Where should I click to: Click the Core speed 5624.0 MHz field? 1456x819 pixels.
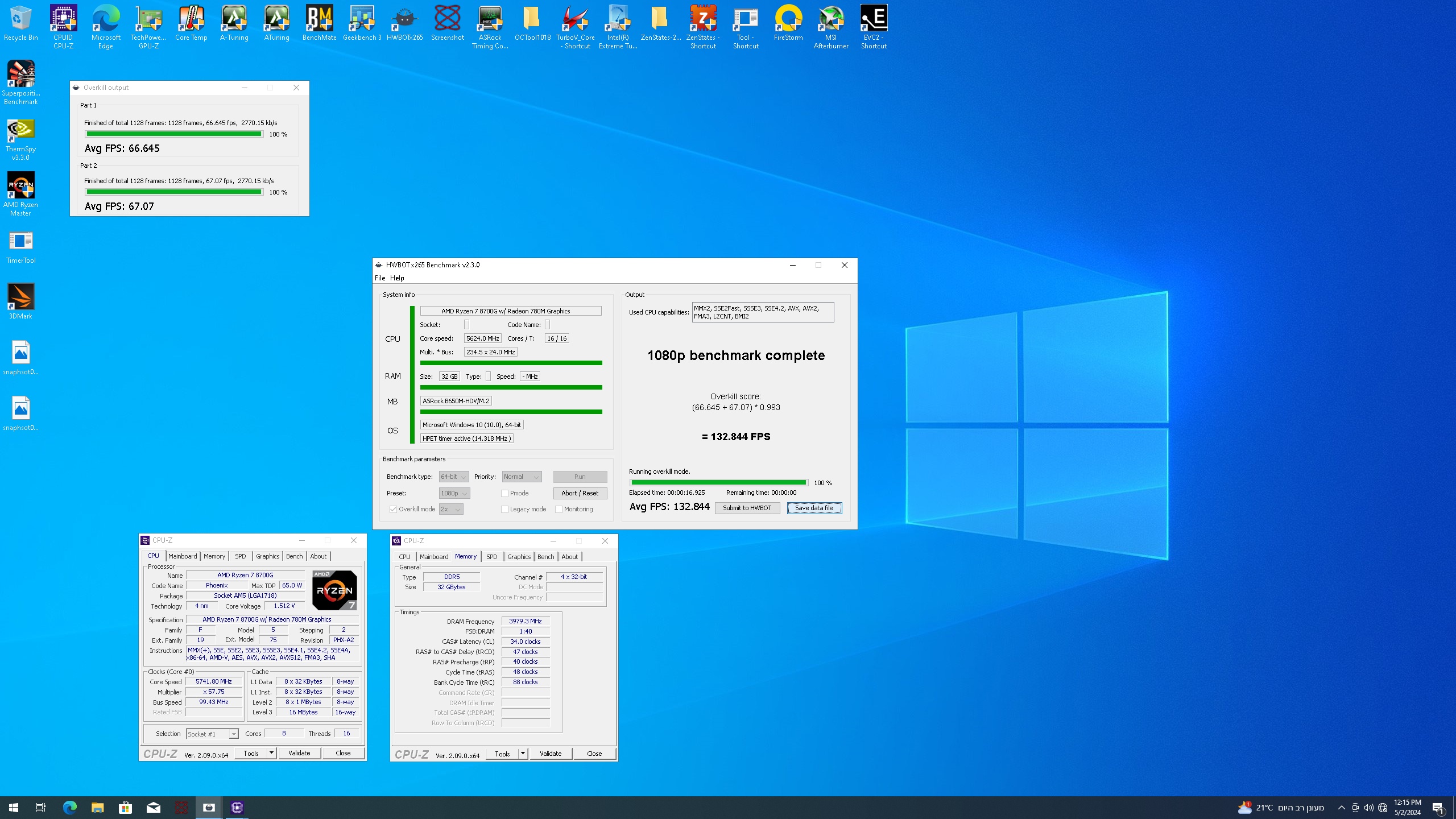pyautogui.click(x=482, y=338)
